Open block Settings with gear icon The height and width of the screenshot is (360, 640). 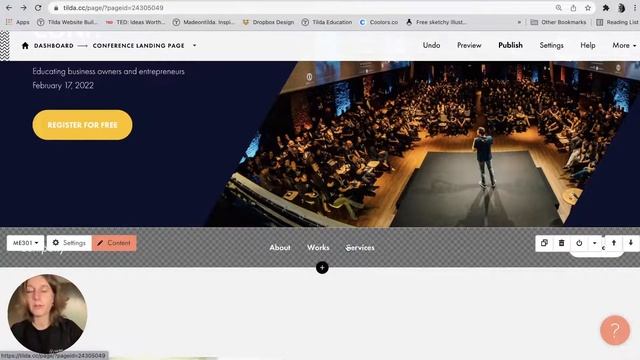tap(69, 243)
